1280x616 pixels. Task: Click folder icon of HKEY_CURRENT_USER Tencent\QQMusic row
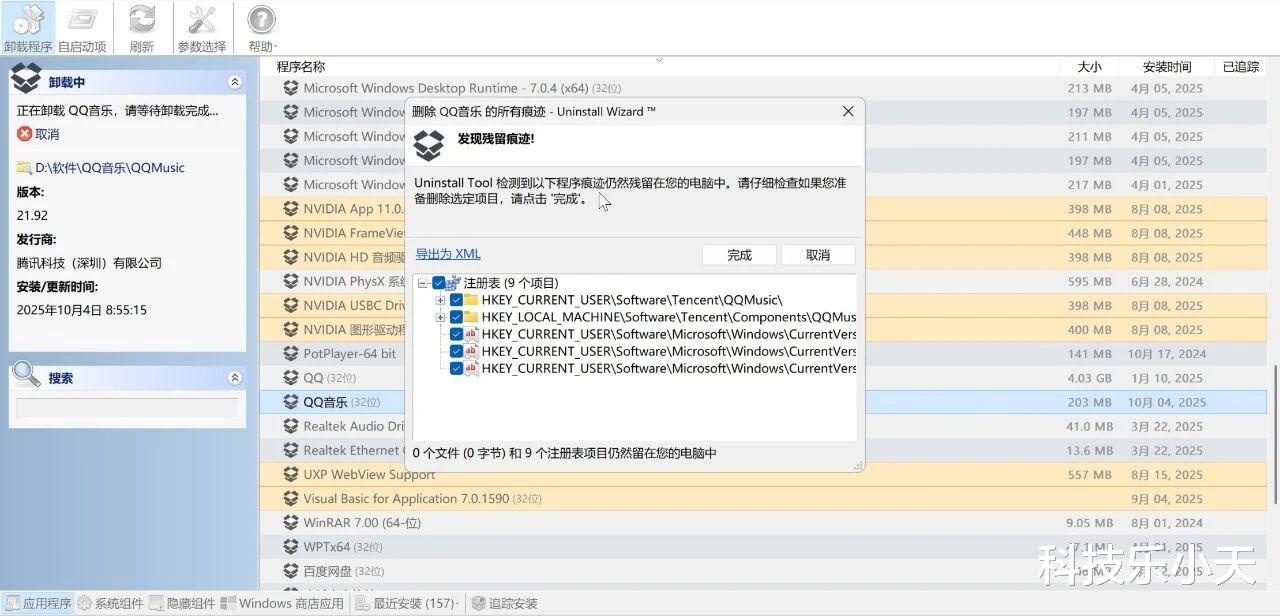click(x=471, y=300)
